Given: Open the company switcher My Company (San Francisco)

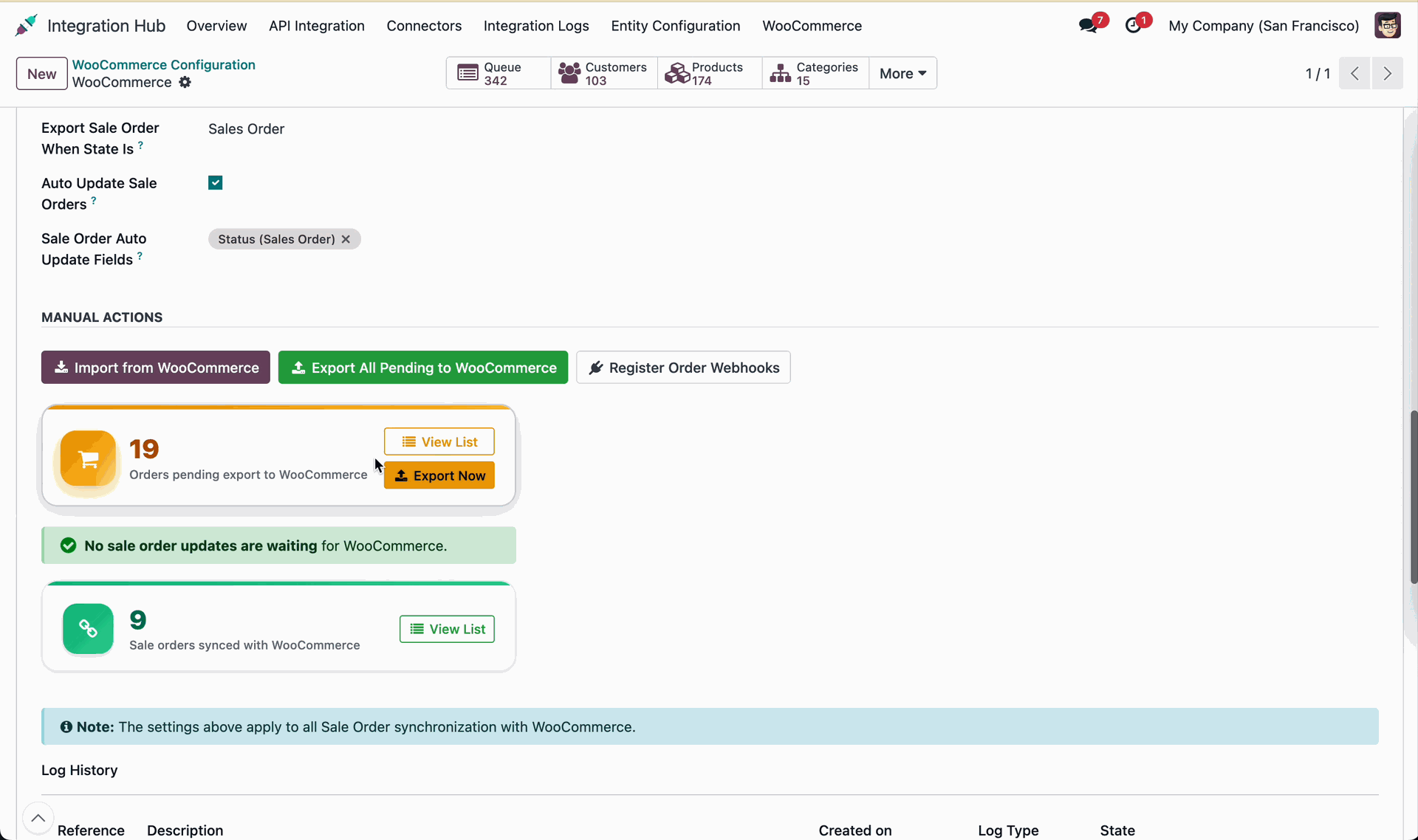Looking at the screenshot, I should (1264, 26).
